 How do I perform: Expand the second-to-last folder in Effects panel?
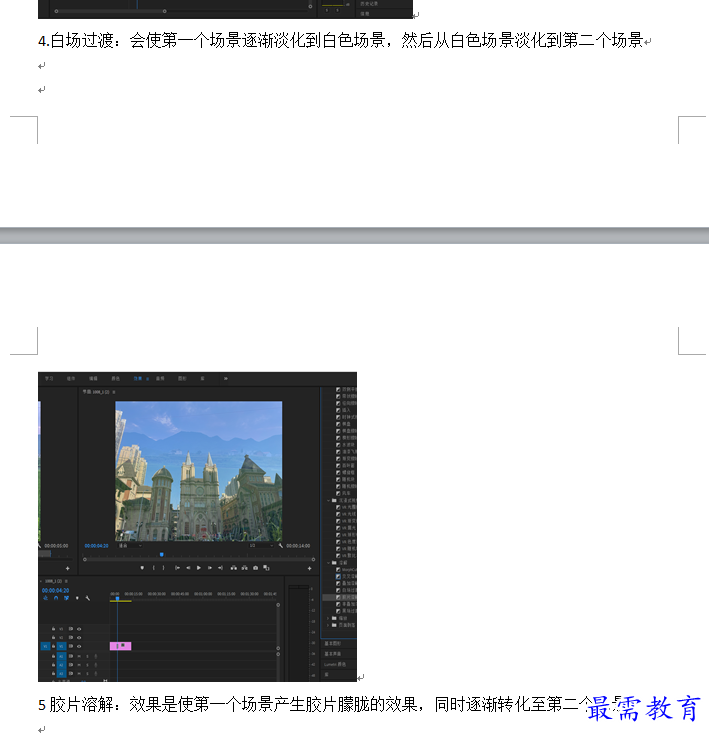[x=329, y=618]
